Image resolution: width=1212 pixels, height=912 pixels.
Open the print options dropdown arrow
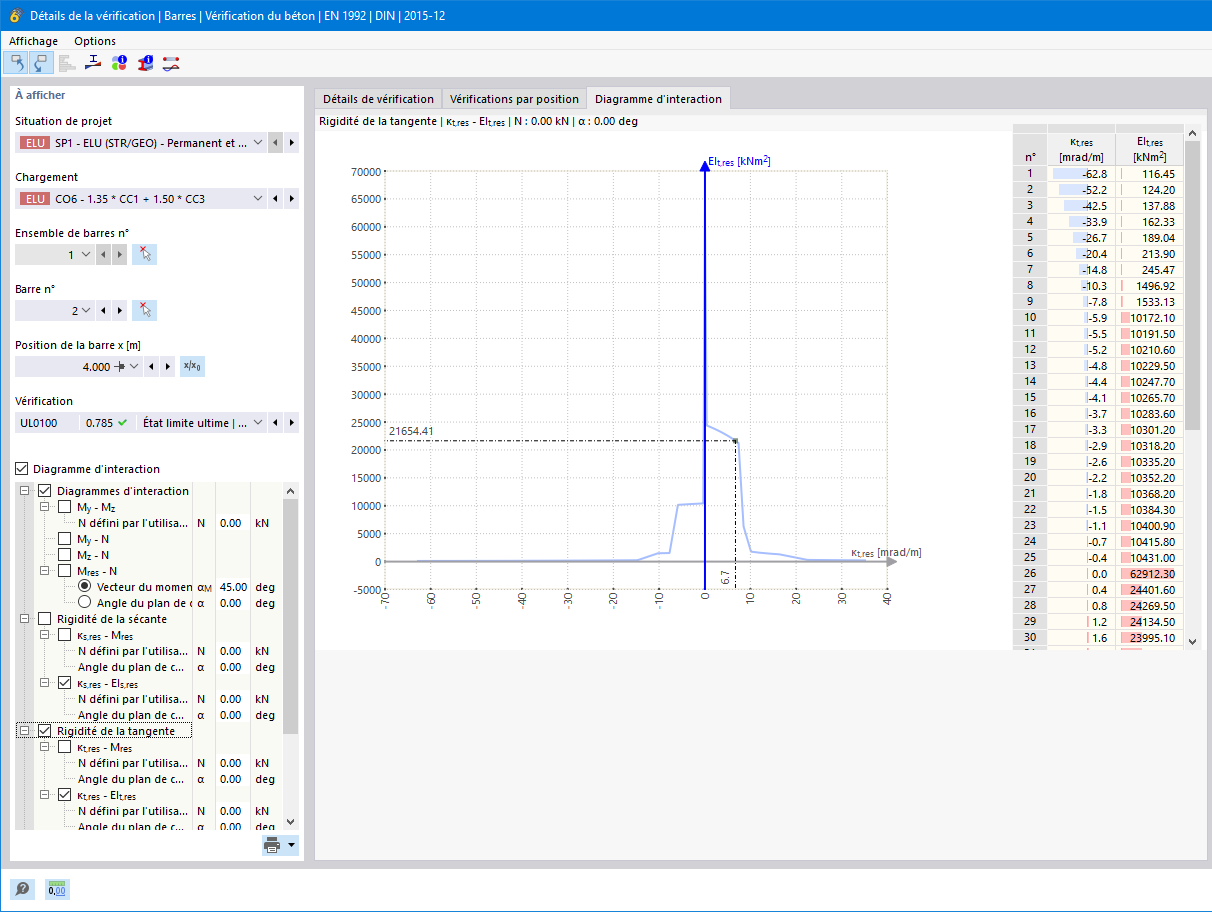[x=291, y=846]
